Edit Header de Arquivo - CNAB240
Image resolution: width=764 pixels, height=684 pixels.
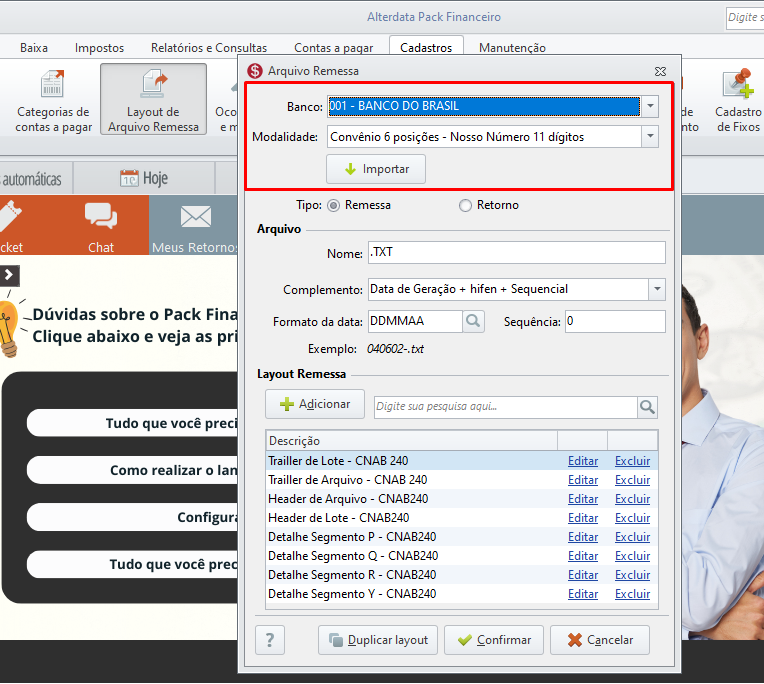(583, 499)
